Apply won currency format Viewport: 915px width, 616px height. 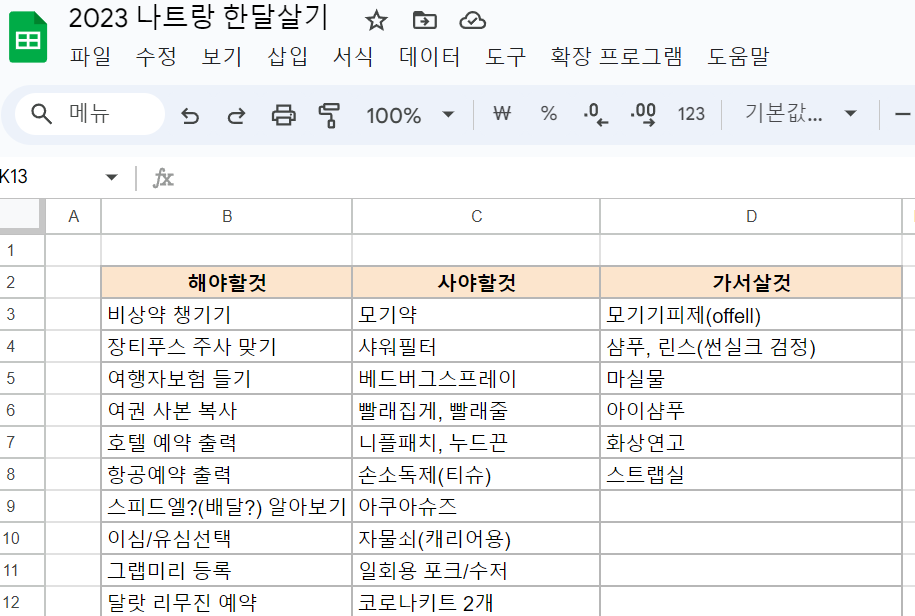[502, 114]
